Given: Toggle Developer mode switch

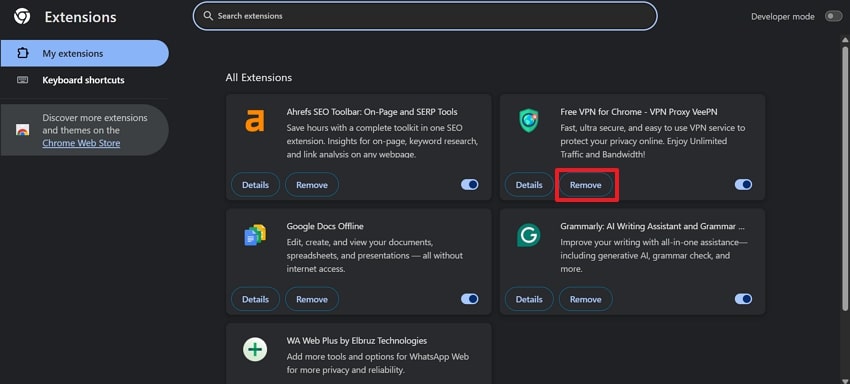Looking at the screenshot, I should tap(833, 16).
